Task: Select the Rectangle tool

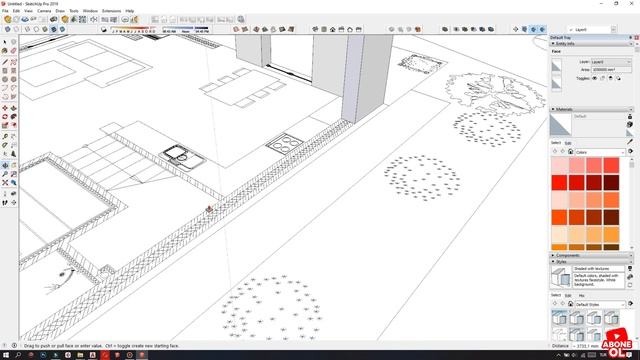Action: [5, 71]
